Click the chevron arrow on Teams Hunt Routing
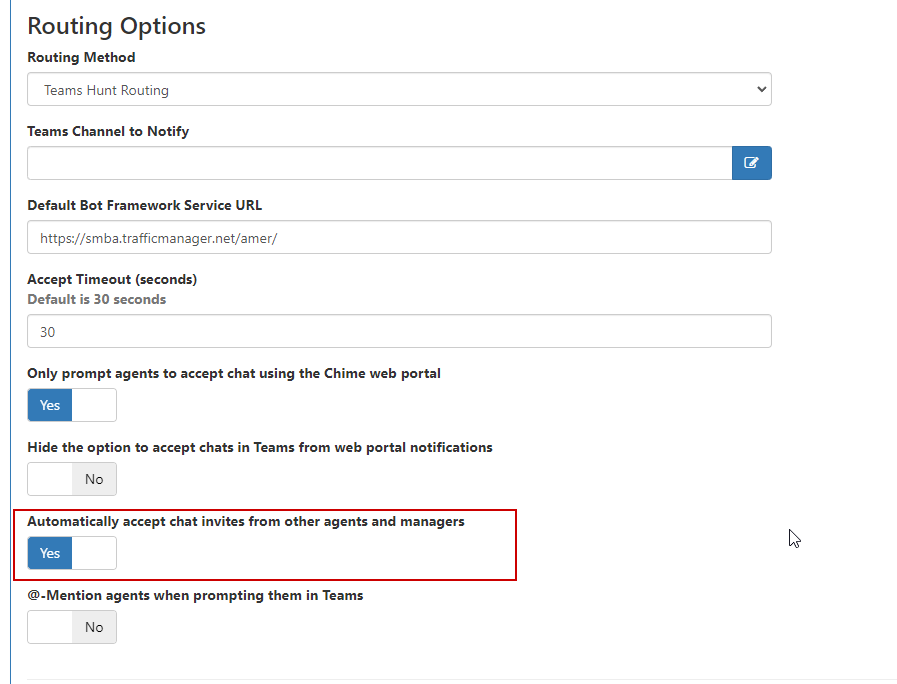The width and height of the screenshot is (897, 684). coord(761,89)
